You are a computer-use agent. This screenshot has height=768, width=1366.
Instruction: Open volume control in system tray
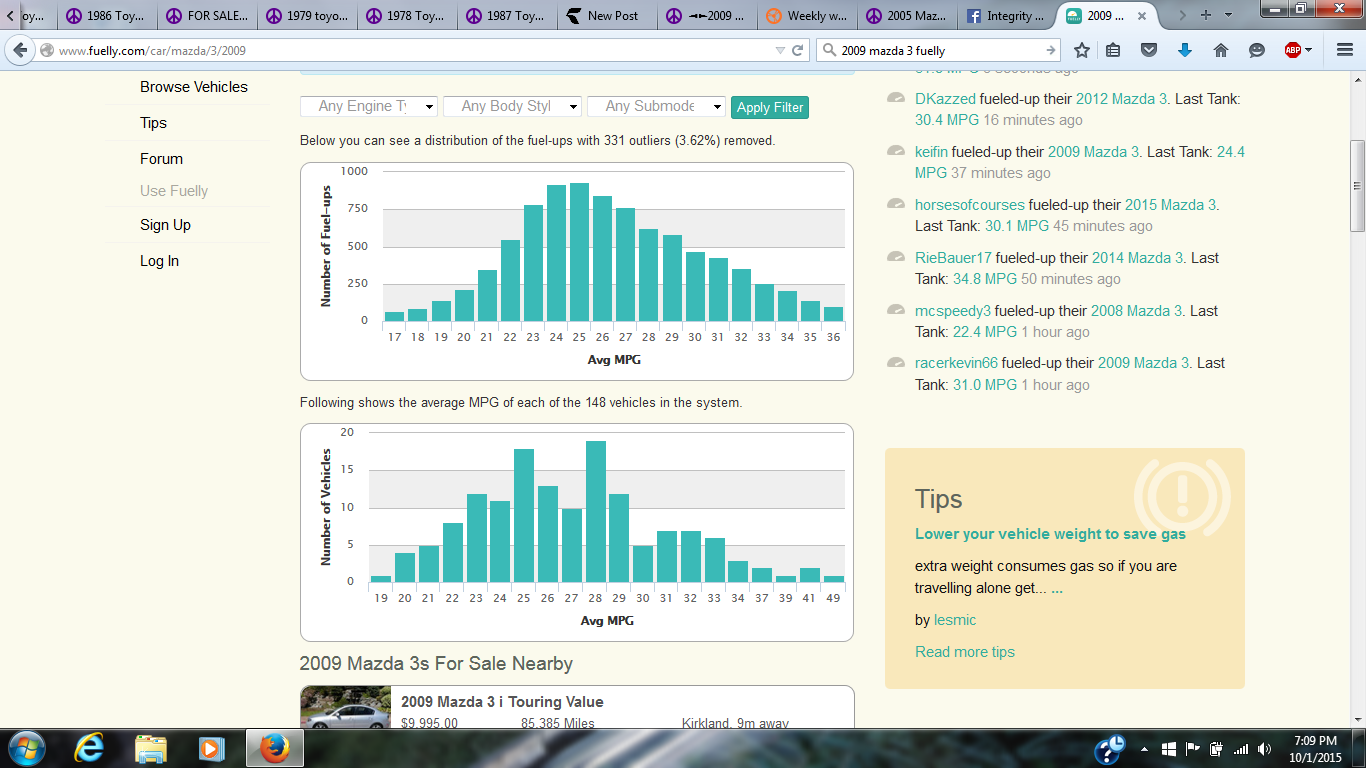click(x=1265, y=748)
